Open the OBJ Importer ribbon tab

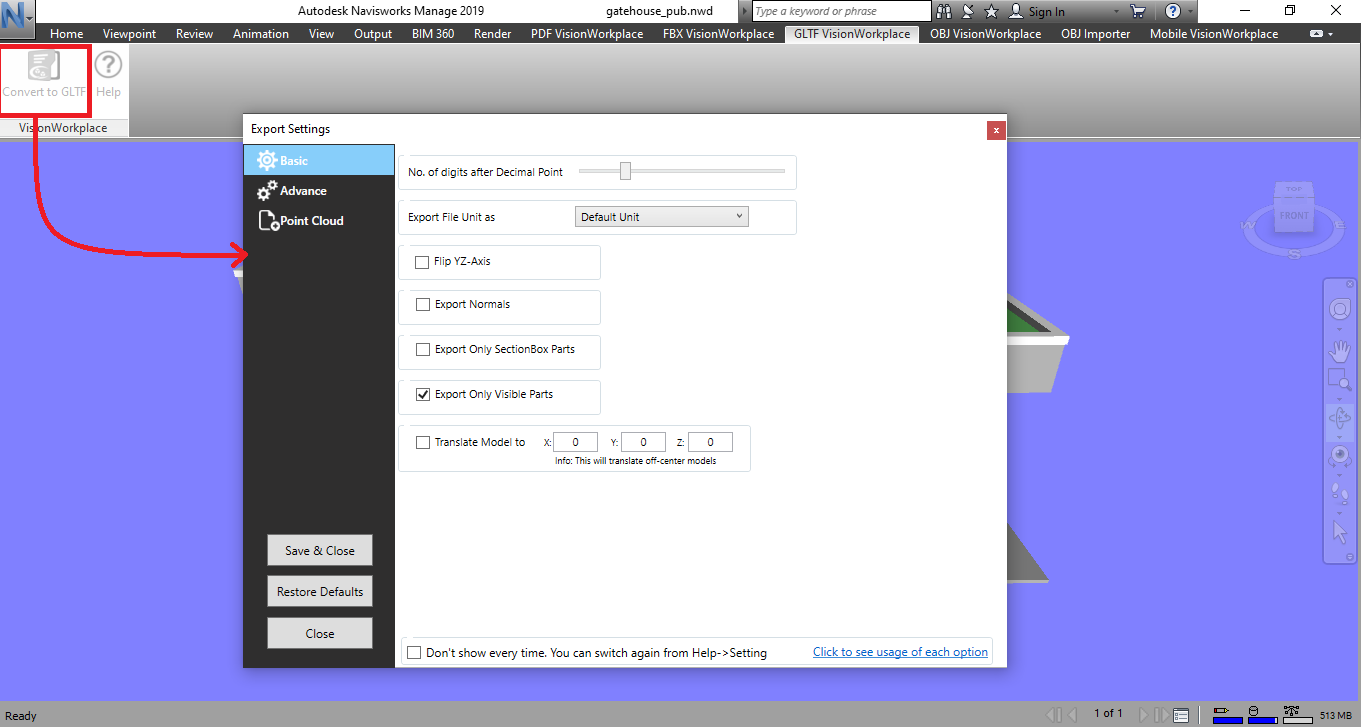point(1096,34)
